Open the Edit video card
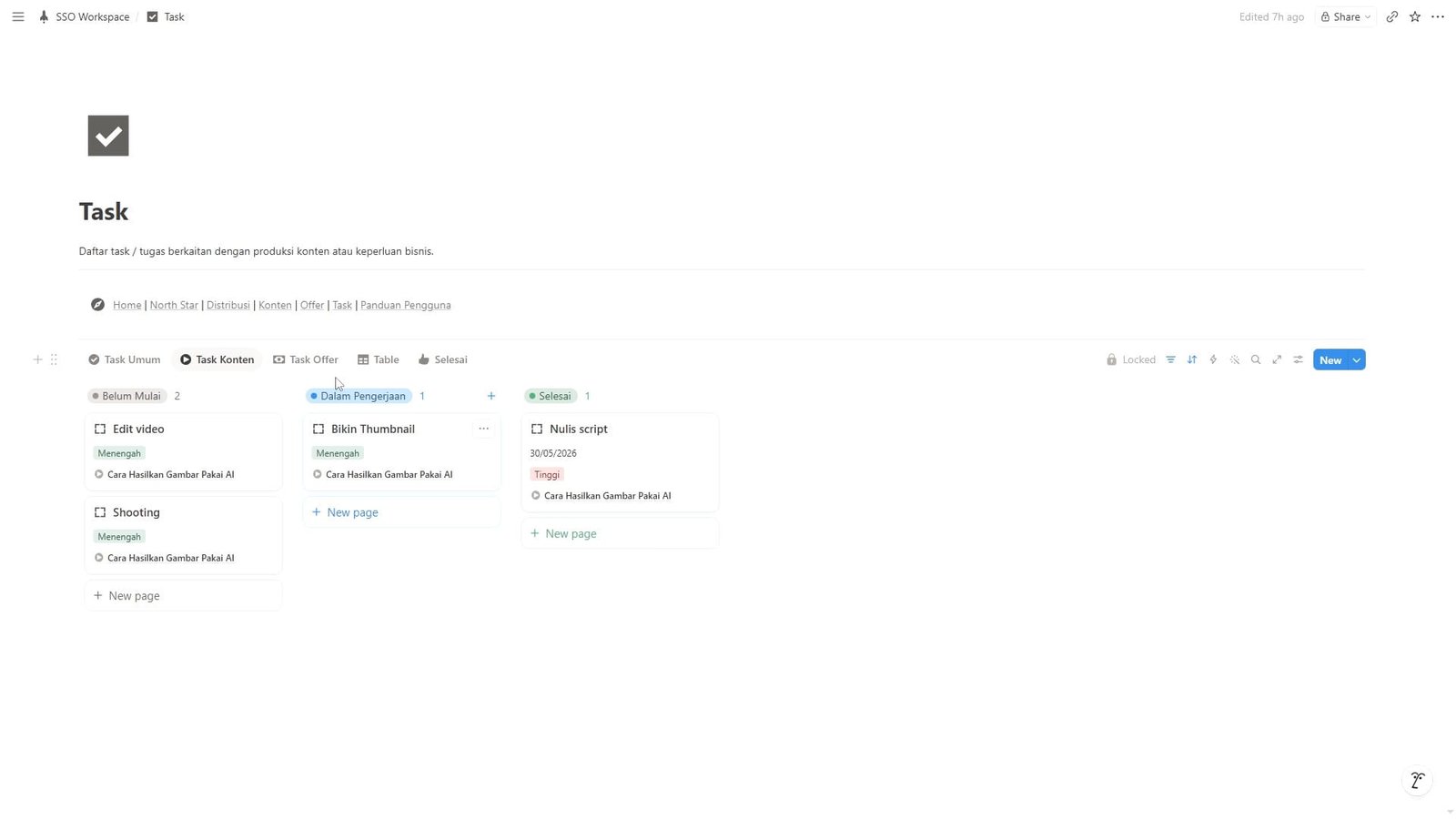The height and width of the screenshot is (819, 1456). 183,451
